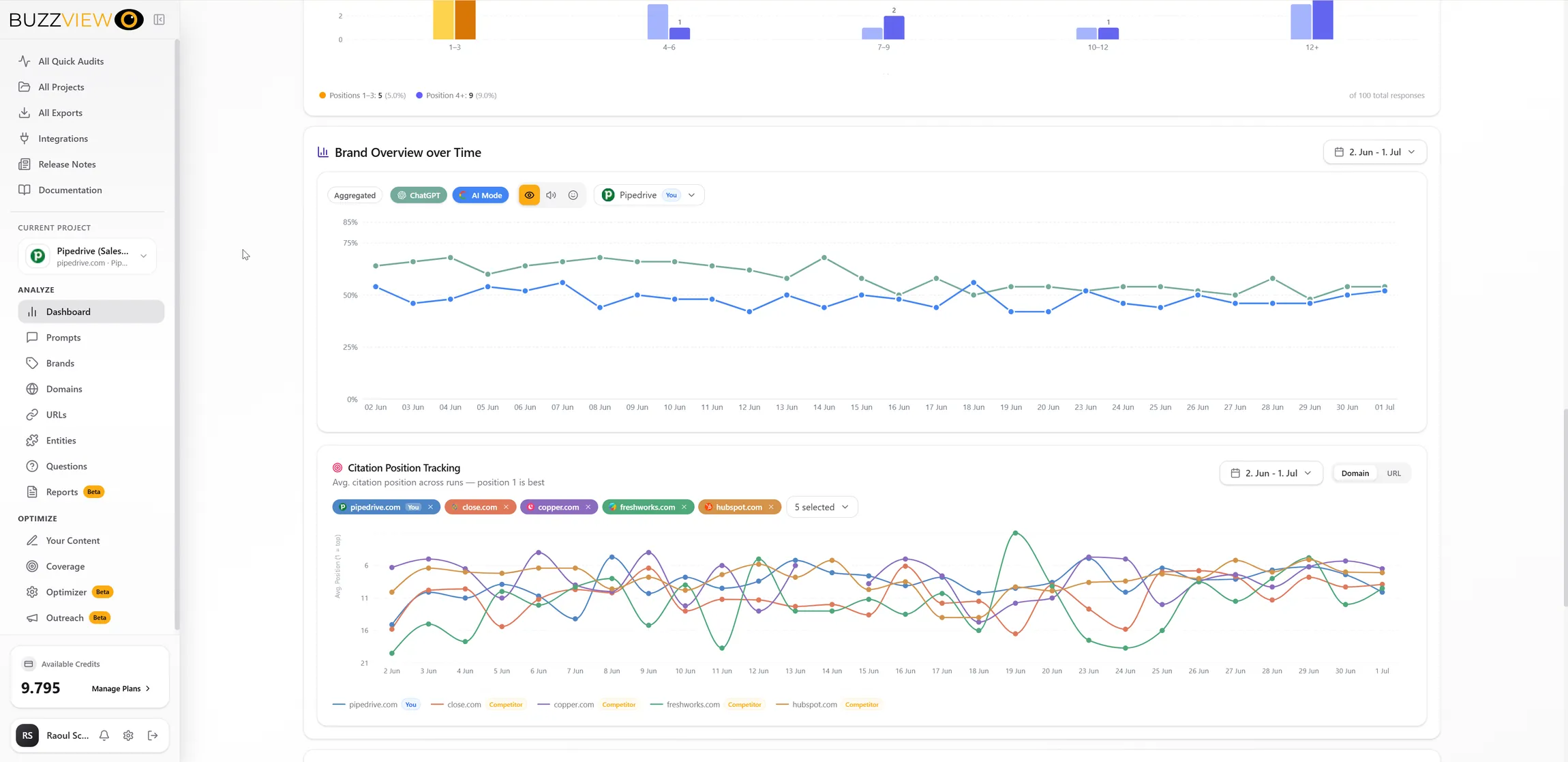Screen dimensions: 1568x762
Task: Open Brand Overview date range dropdown
Action: coord(1374,152)
